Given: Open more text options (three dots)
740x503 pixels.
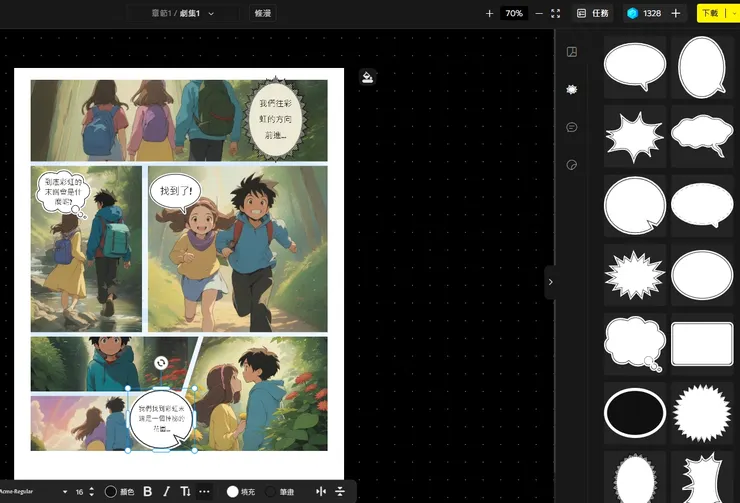Looking at the screenshot, I should 205,491.
